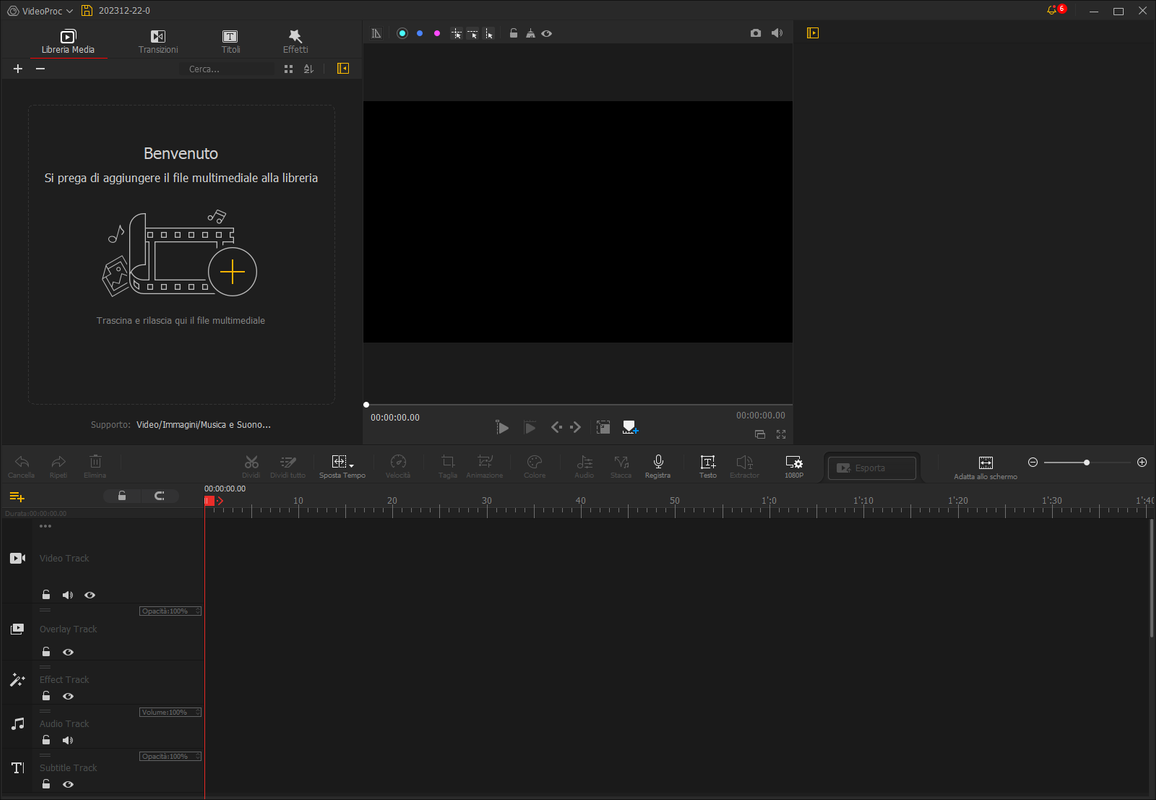Click the large yellow plus to import media
Image resolution: width=1156 pixels, height=800 pixels.
pos(232,272)
